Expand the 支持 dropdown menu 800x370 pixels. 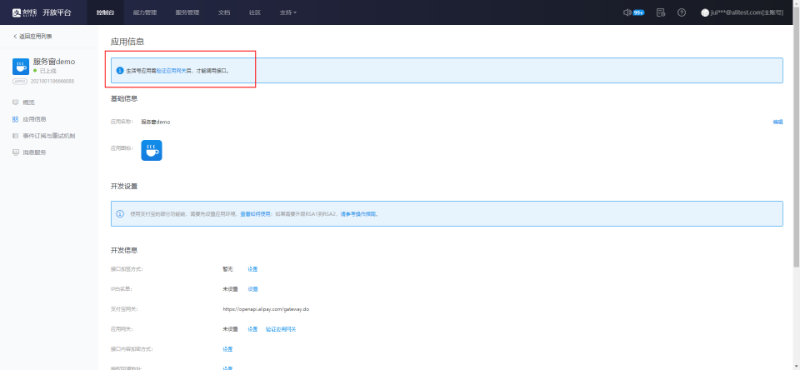tap(288, 12)
